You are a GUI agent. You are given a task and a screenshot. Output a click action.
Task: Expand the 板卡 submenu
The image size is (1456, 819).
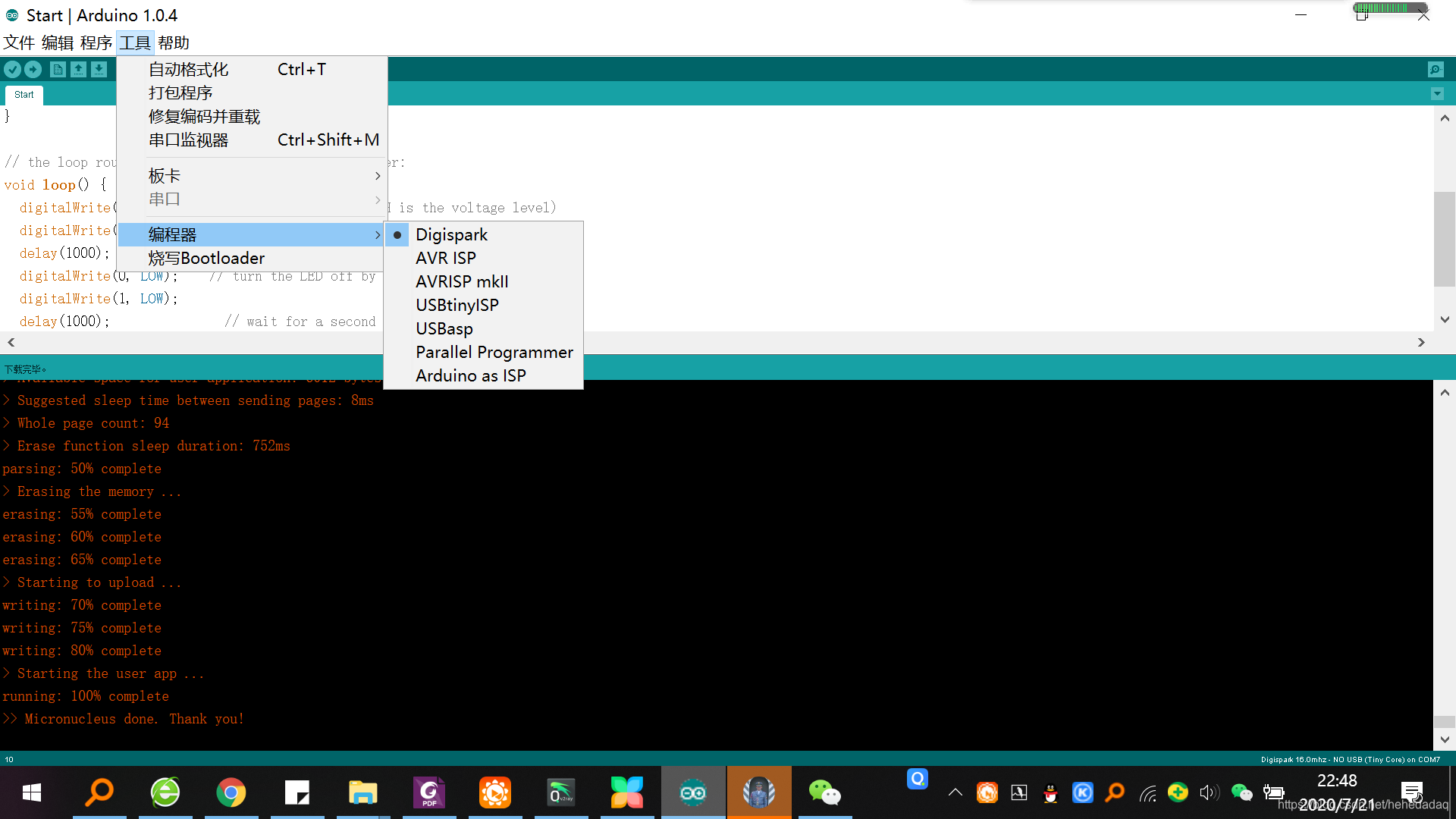253,175
